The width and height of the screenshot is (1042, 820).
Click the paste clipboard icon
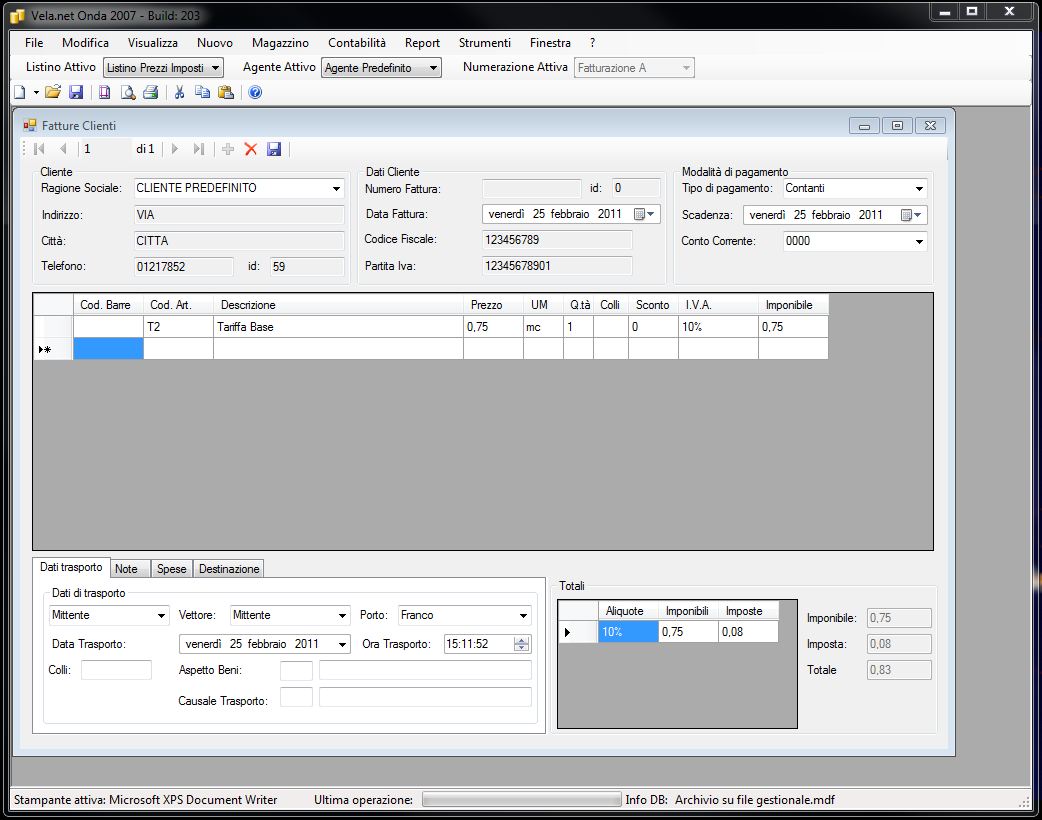(226, 92)
